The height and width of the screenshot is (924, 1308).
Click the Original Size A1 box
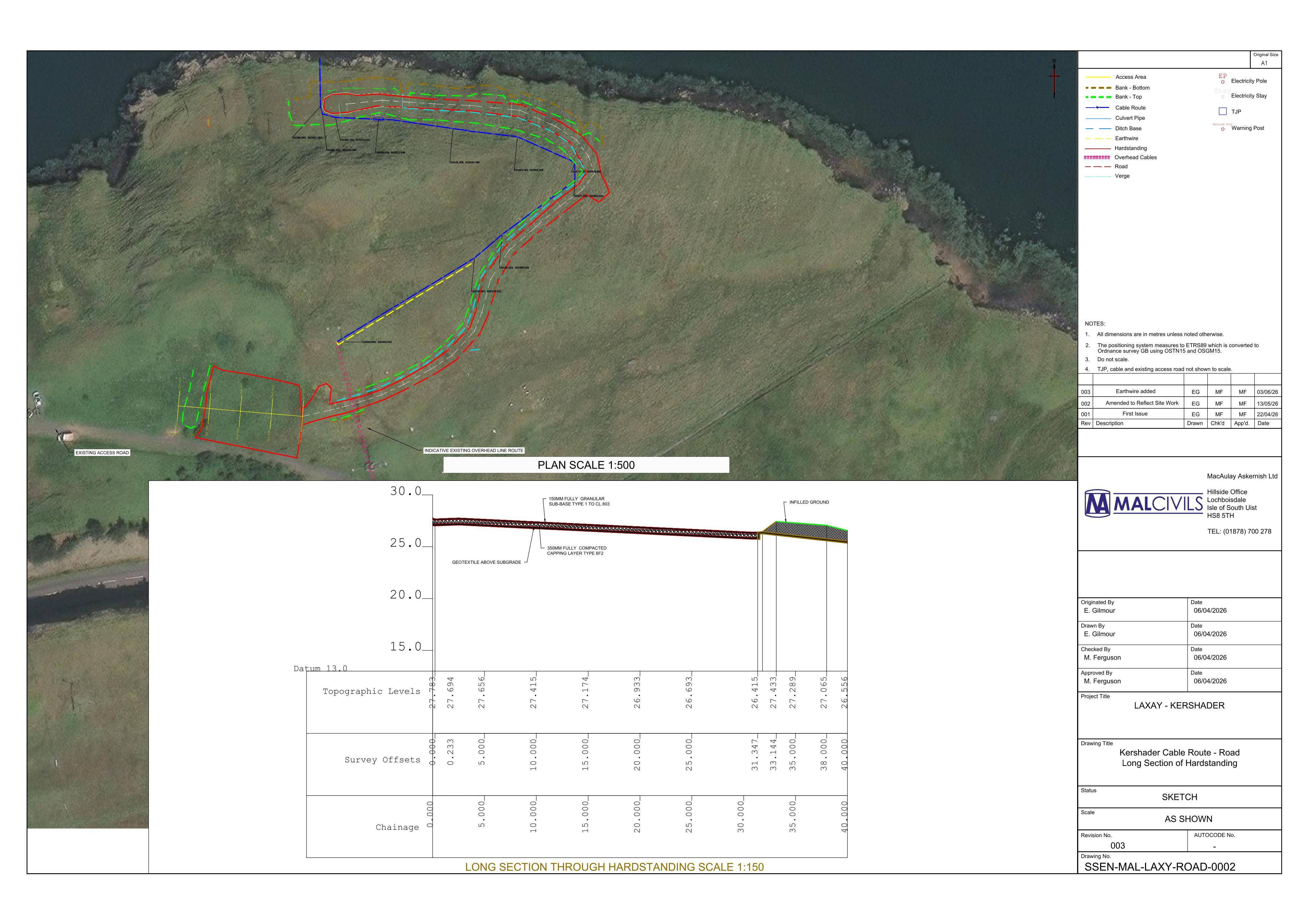[1265, 59]
